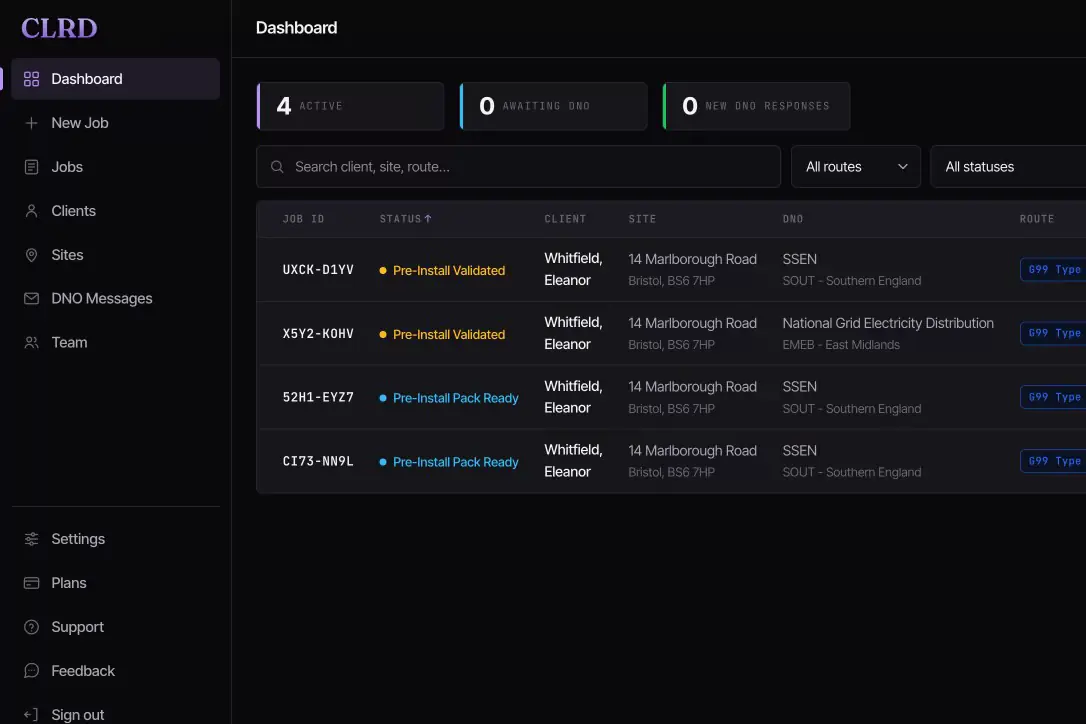
Task: Click 14 Marlborough Road in CI73-NN9L row
Action: (693, 450)
